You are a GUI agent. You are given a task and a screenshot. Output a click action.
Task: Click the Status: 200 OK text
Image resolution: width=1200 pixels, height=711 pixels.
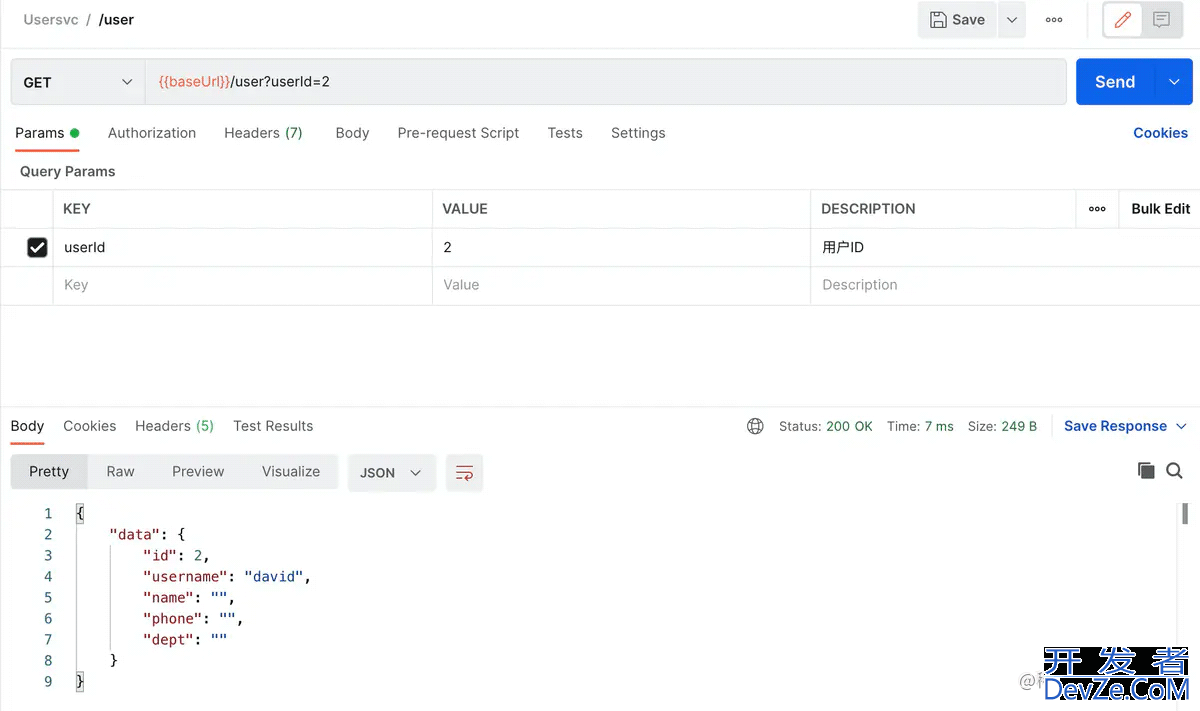(826, 426)
